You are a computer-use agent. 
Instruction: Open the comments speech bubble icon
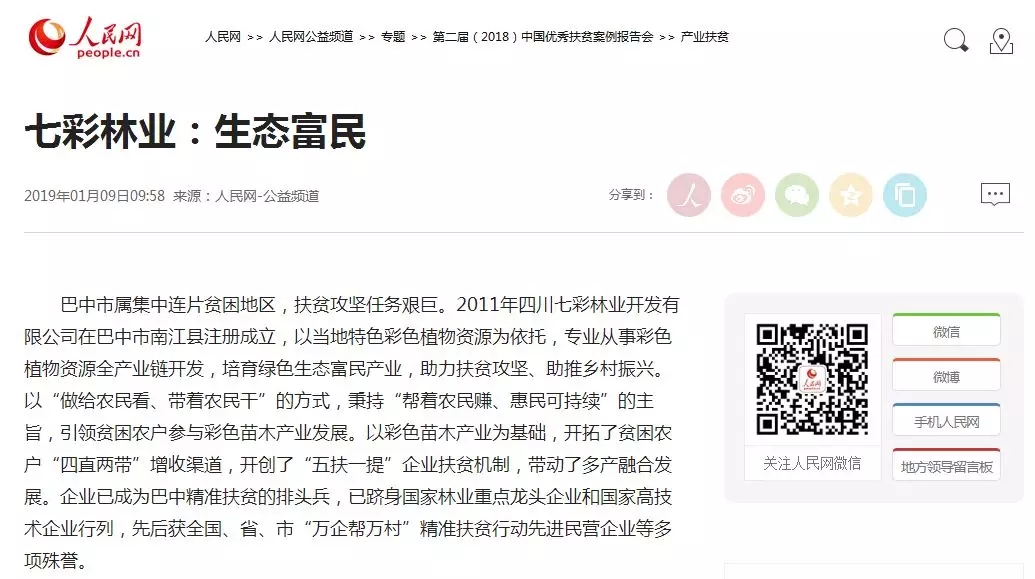click(995, 195)
